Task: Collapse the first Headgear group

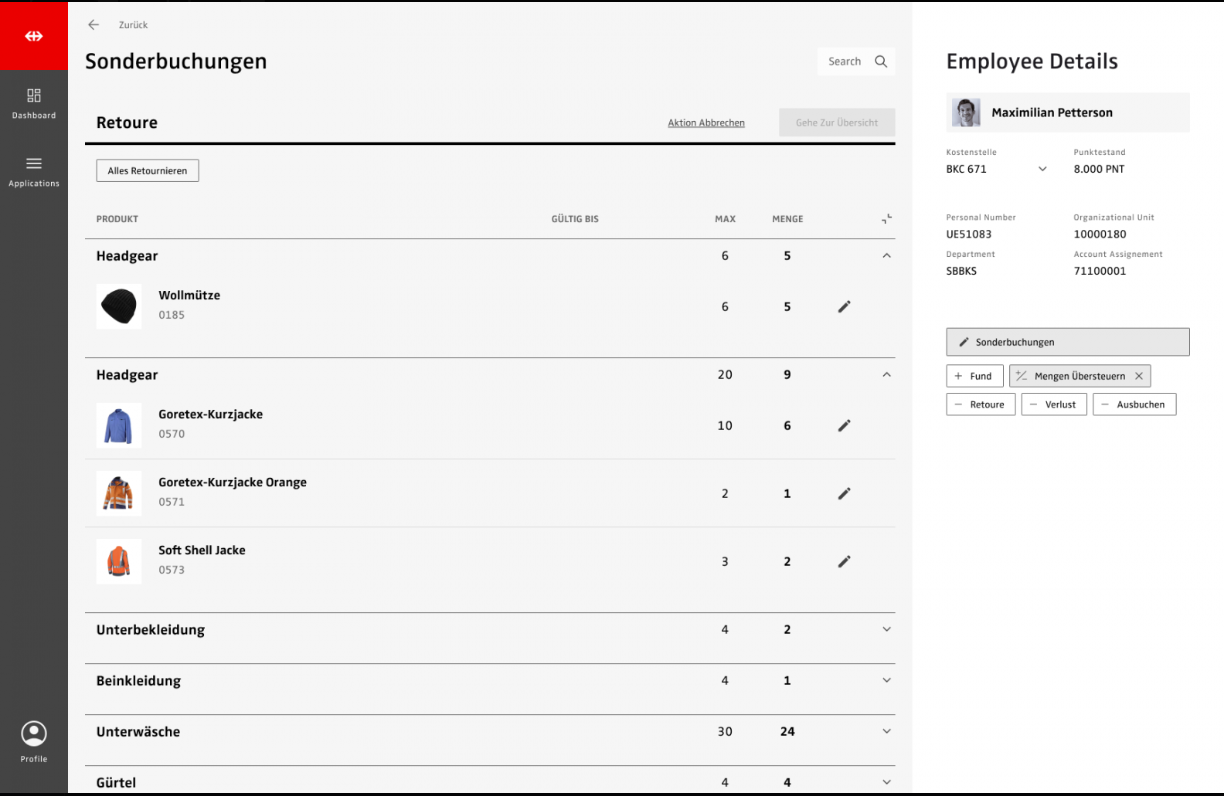Action: (886, 256)
